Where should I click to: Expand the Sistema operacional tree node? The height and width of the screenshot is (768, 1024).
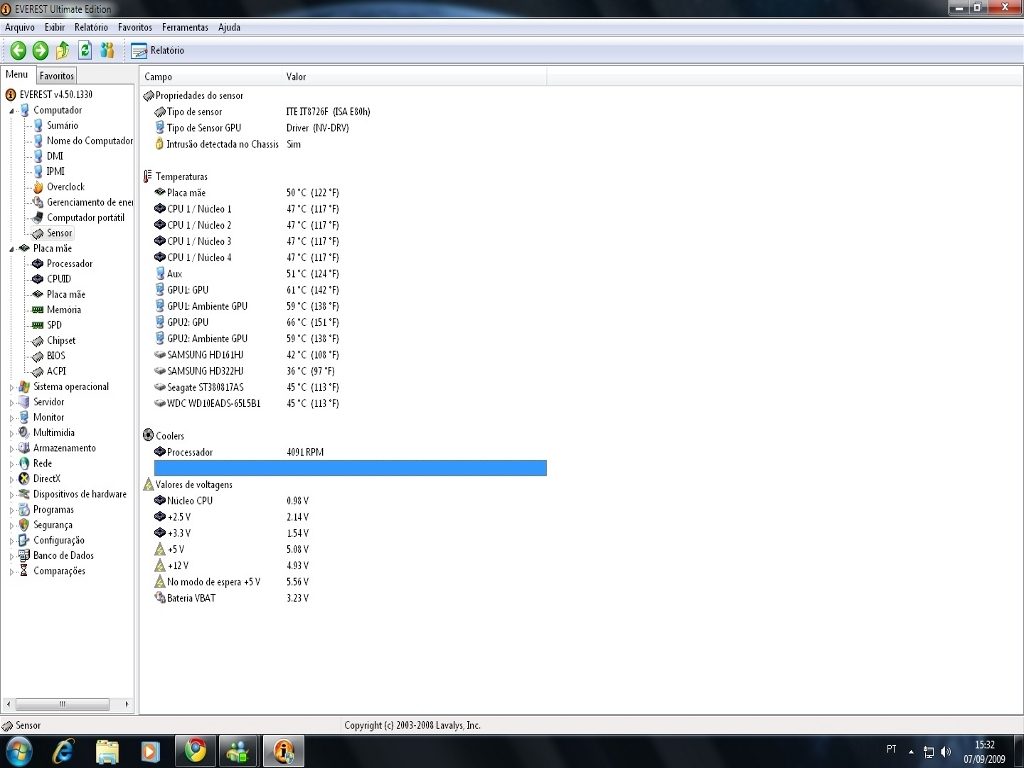click(x=11, y=387)
